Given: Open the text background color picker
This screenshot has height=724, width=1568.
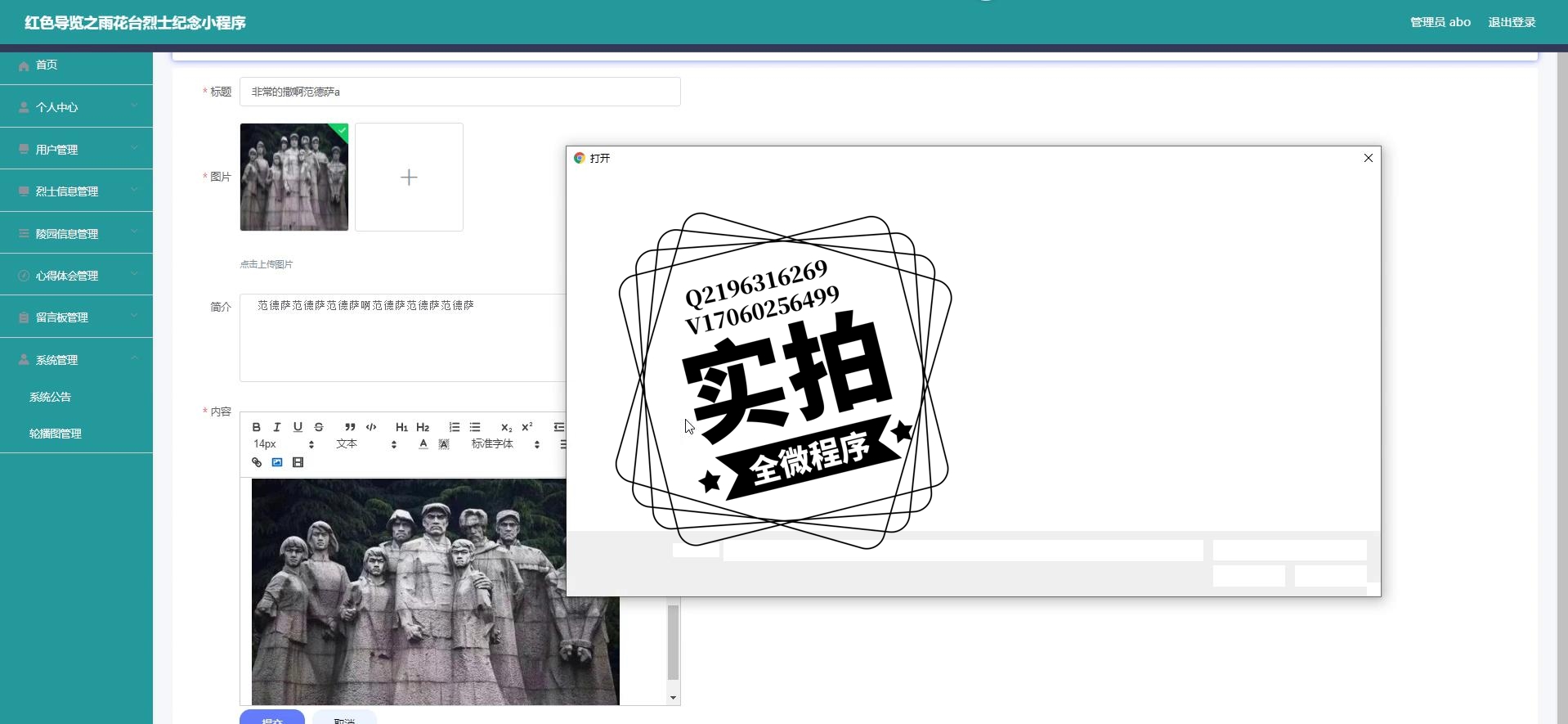Looking at the screenshot, I should [444, 444].
